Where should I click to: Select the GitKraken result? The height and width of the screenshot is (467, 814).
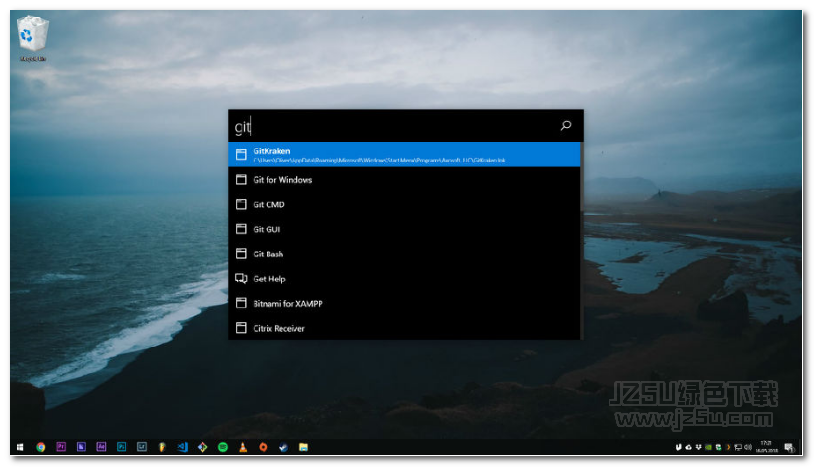coord(404,155)
